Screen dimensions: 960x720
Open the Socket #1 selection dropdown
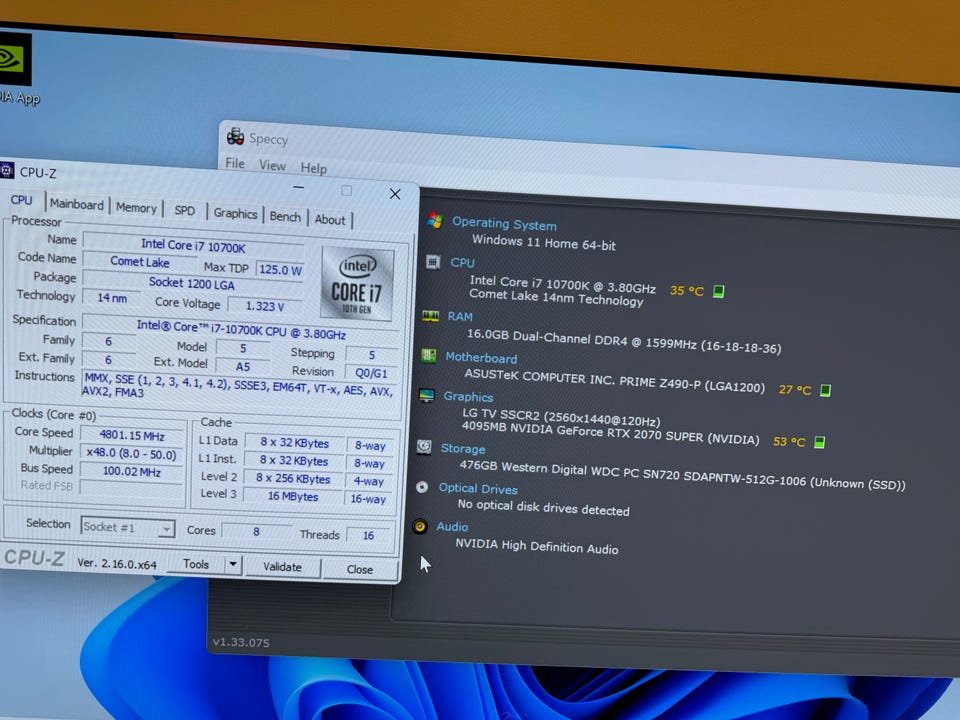coord(166,528)
